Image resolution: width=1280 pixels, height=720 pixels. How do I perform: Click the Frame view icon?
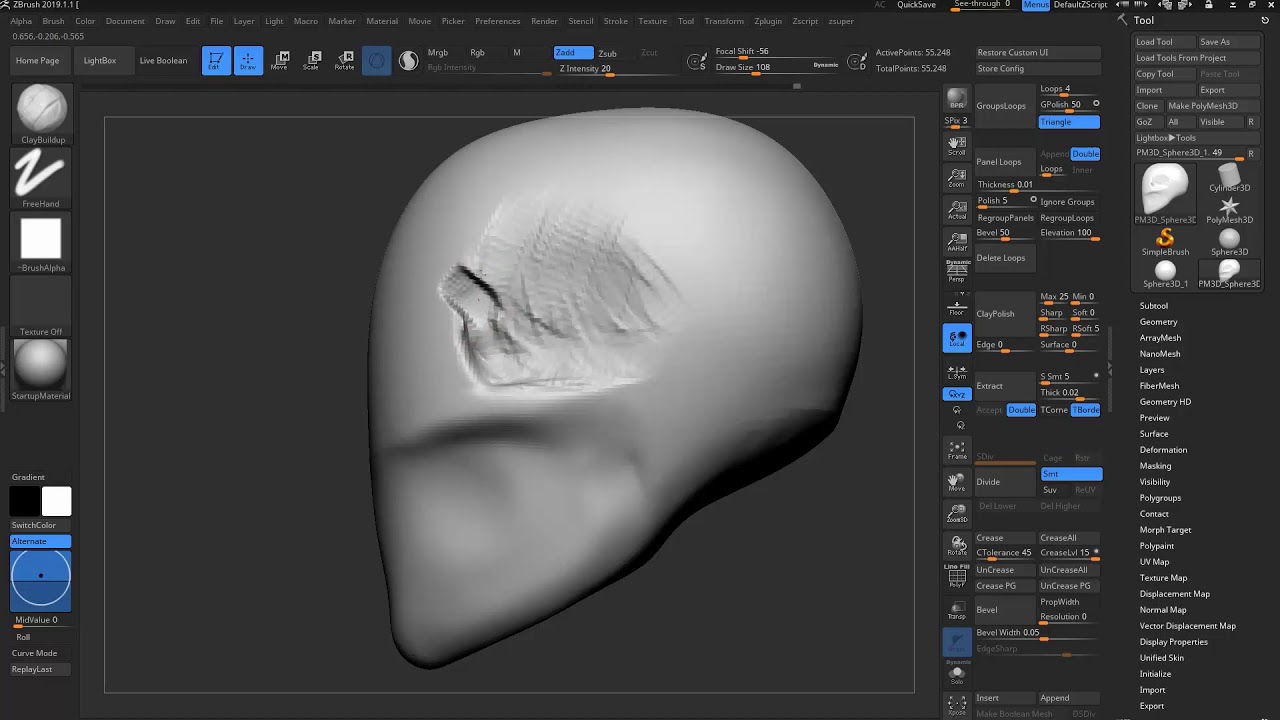click(x=957, y=450)
